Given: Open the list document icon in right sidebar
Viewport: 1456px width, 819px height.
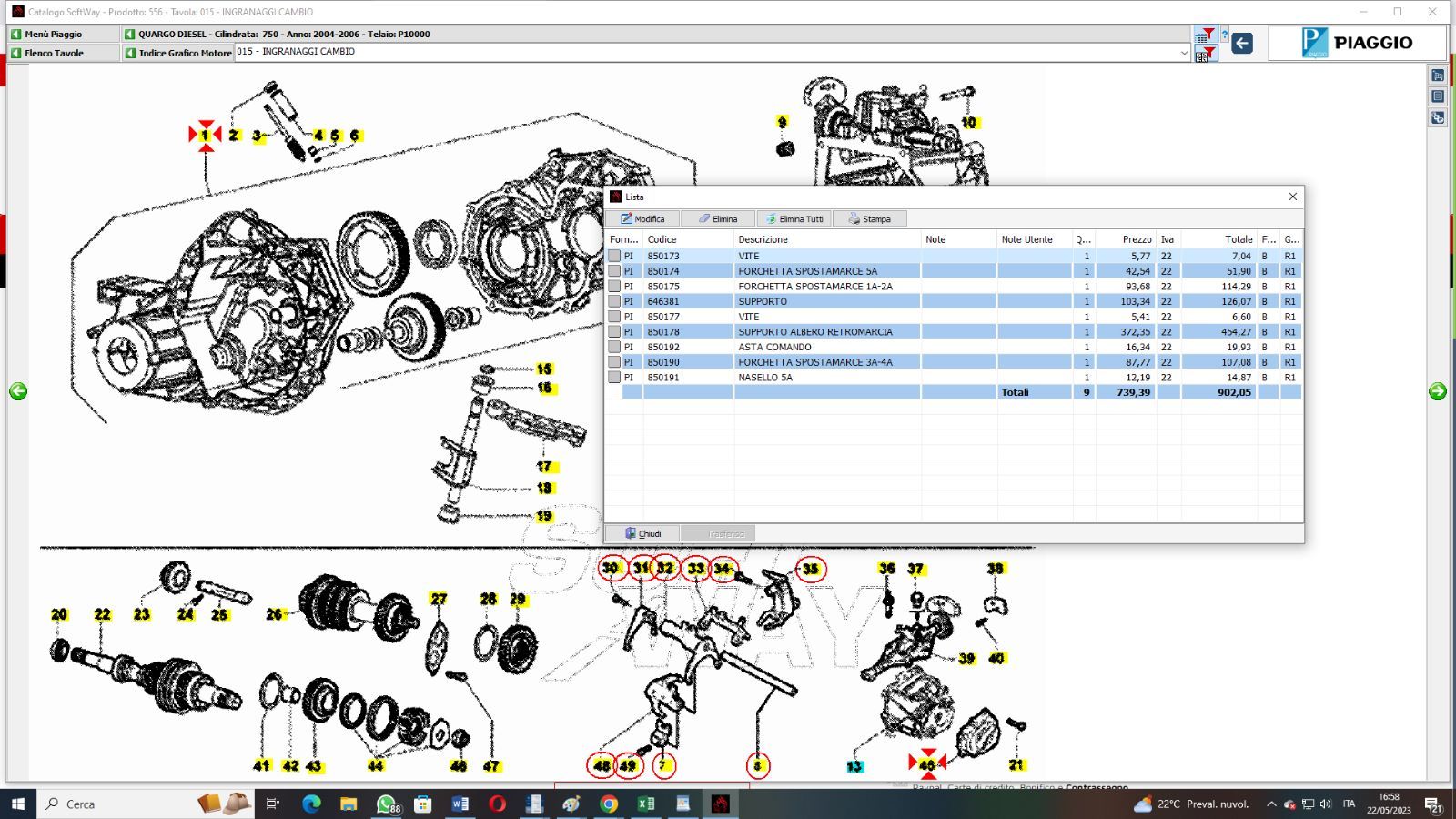Looking at the screenshot, I should (x=1438, y=96).
